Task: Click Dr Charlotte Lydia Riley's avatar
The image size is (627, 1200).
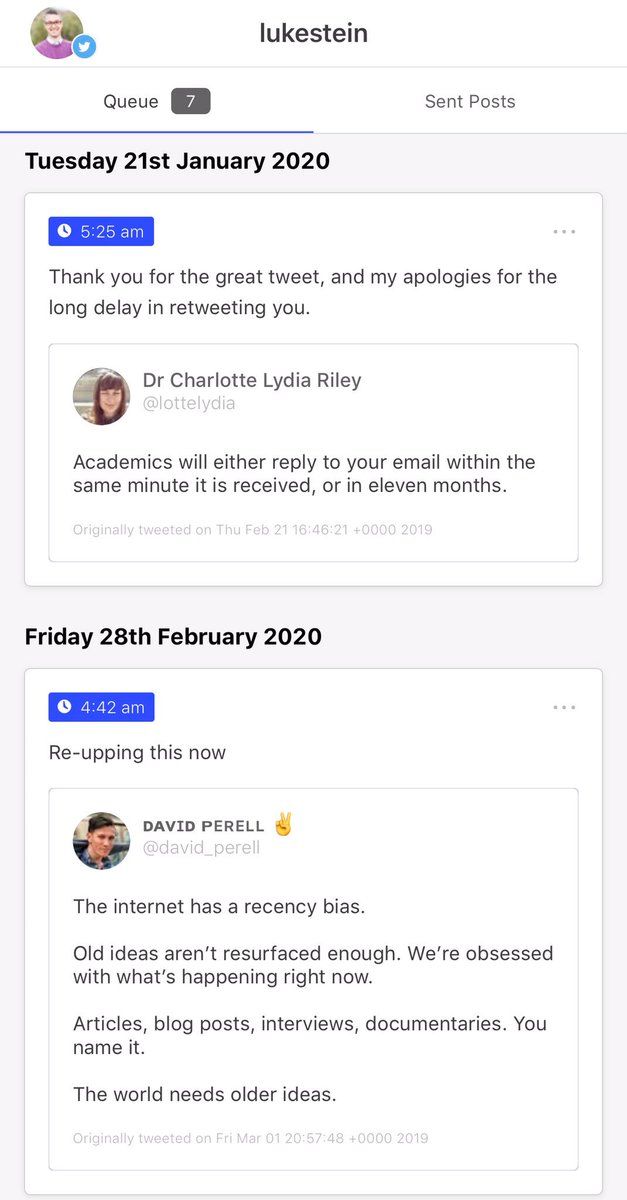Action: (x=101, y=396)
